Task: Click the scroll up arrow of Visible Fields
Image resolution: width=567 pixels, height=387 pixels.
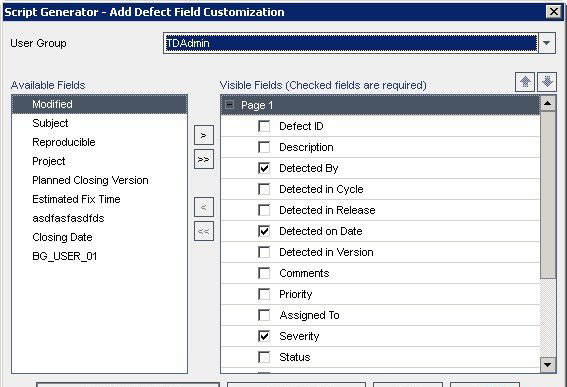Action: click(547, 104)
